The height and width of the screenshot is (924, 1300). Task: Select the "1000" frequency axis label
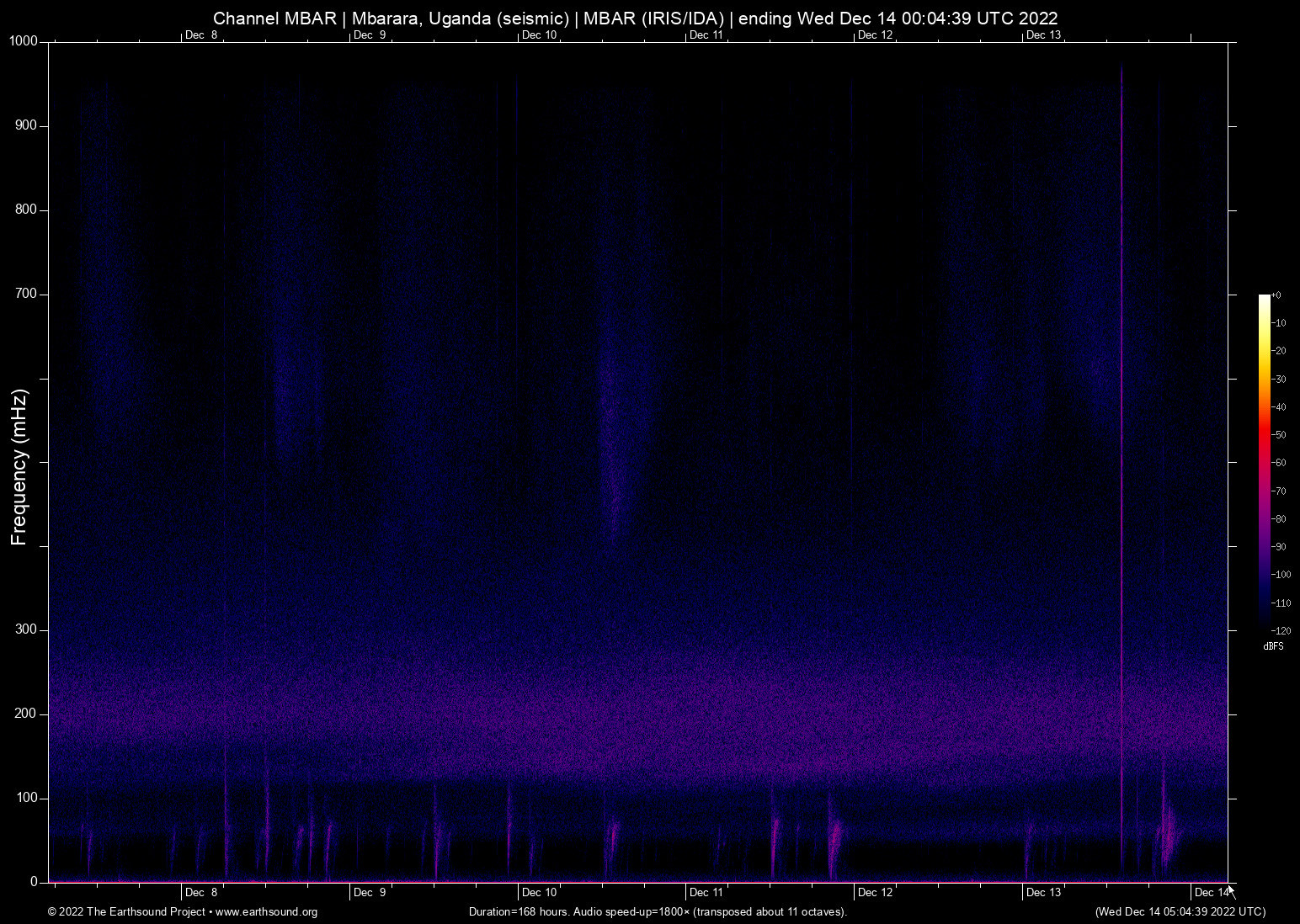pyautogui.click(x=23, y=40)
